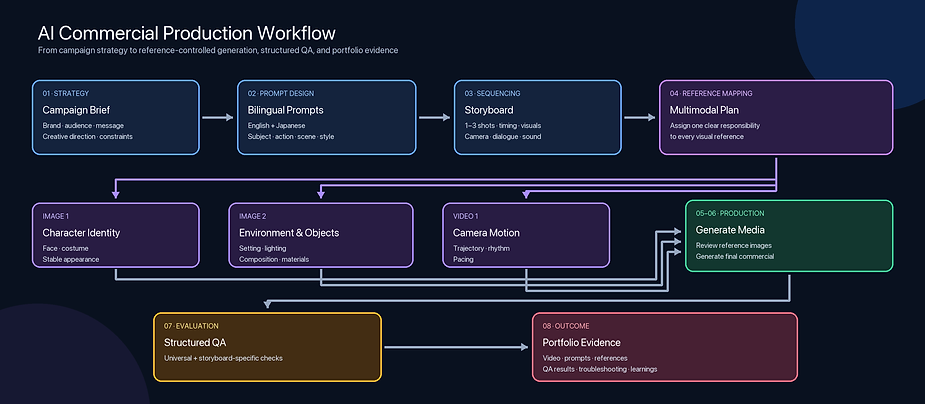Screen dimensions: 925x404
Task: Select the '04 · REFERENCE MAPPING' label
Action: pos(711,93)
